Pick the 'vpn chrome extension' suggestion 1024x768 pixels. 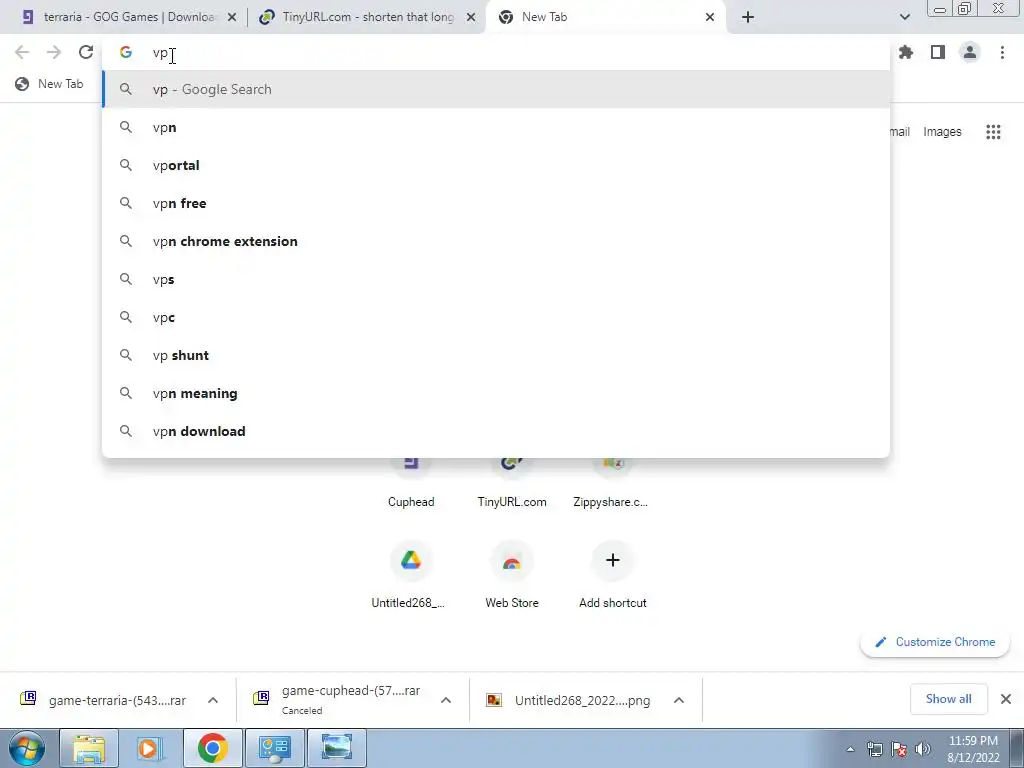496,241
